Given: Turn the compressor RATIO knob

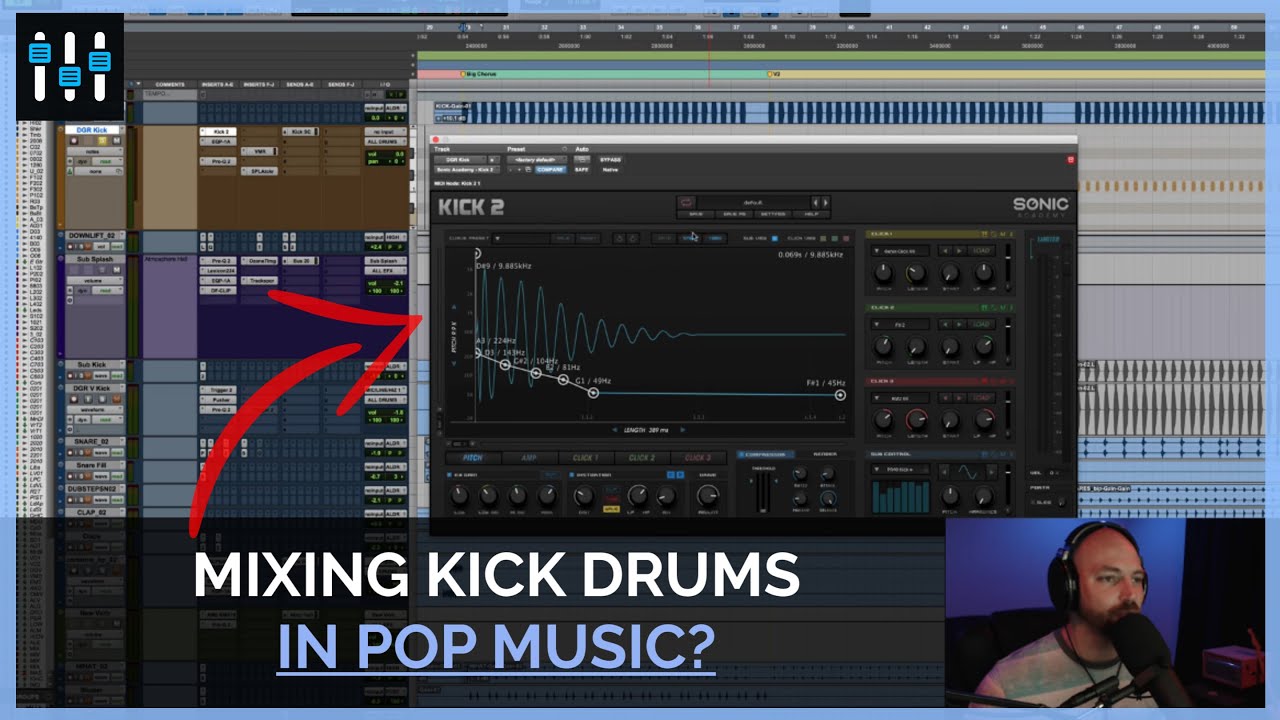Looking at the screenshot, I should (x=799, y=474).
